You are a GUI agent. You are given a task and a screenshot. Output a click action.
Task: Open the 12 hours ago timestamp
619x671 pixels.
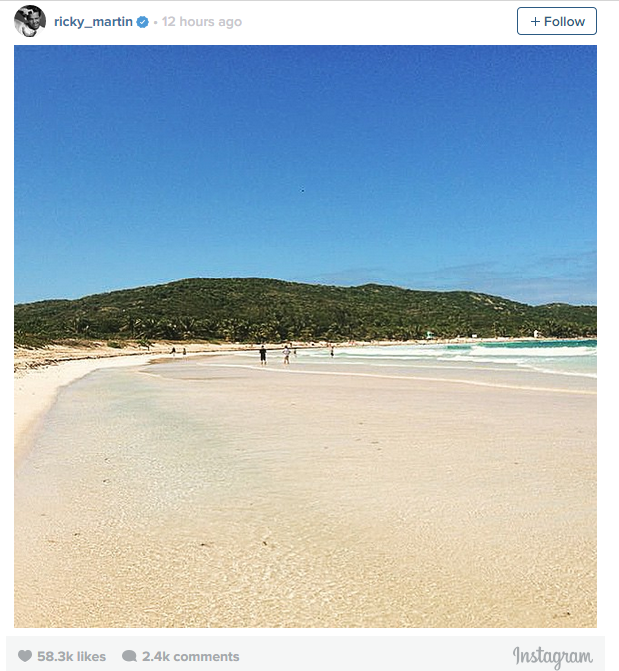(x=202, y=22)
